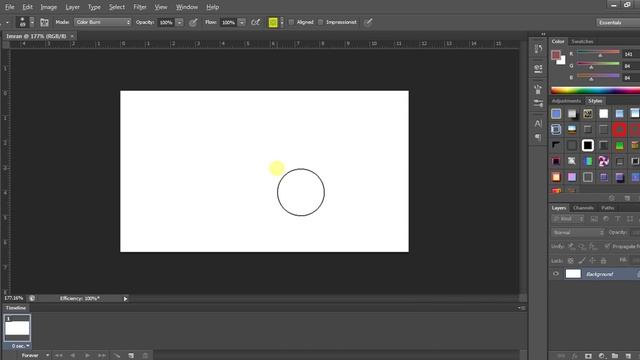Filter layers by type layers icon
Screen dimensions: 640x360
(618, 219)
